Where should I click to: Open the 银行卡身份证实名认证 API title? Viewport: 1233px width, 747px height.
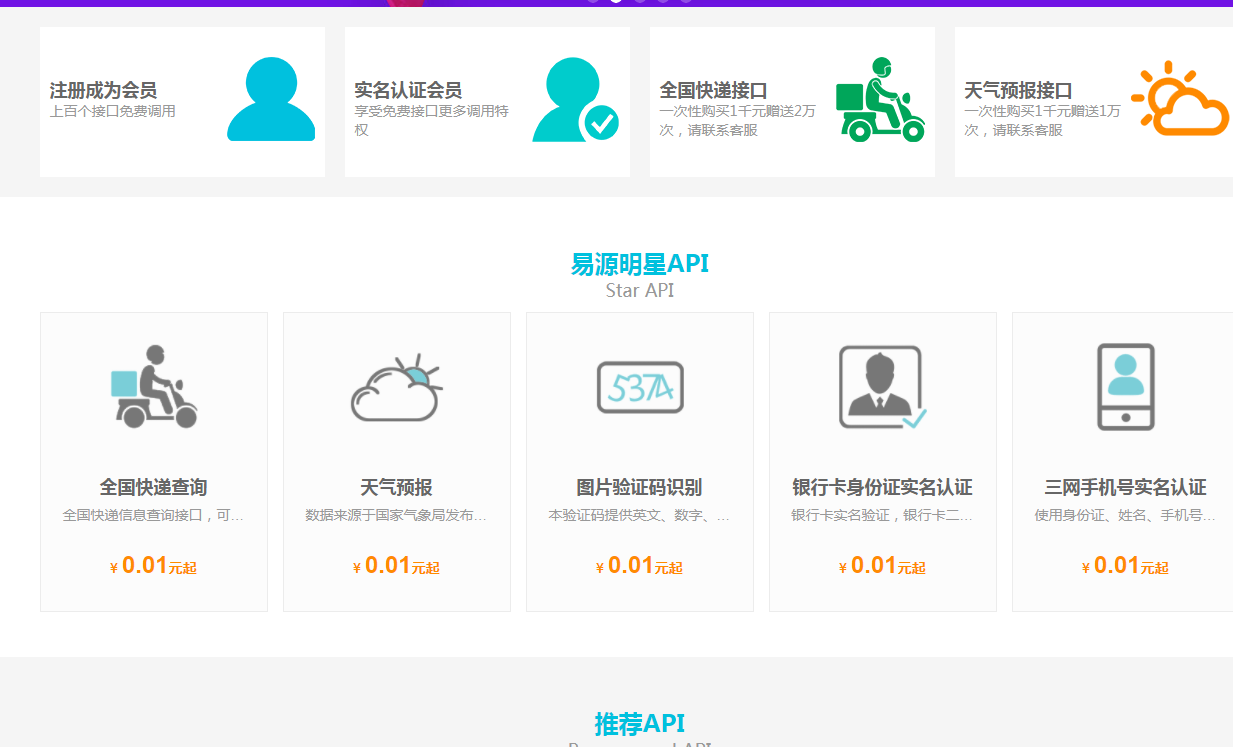click(x=882, y=488)
